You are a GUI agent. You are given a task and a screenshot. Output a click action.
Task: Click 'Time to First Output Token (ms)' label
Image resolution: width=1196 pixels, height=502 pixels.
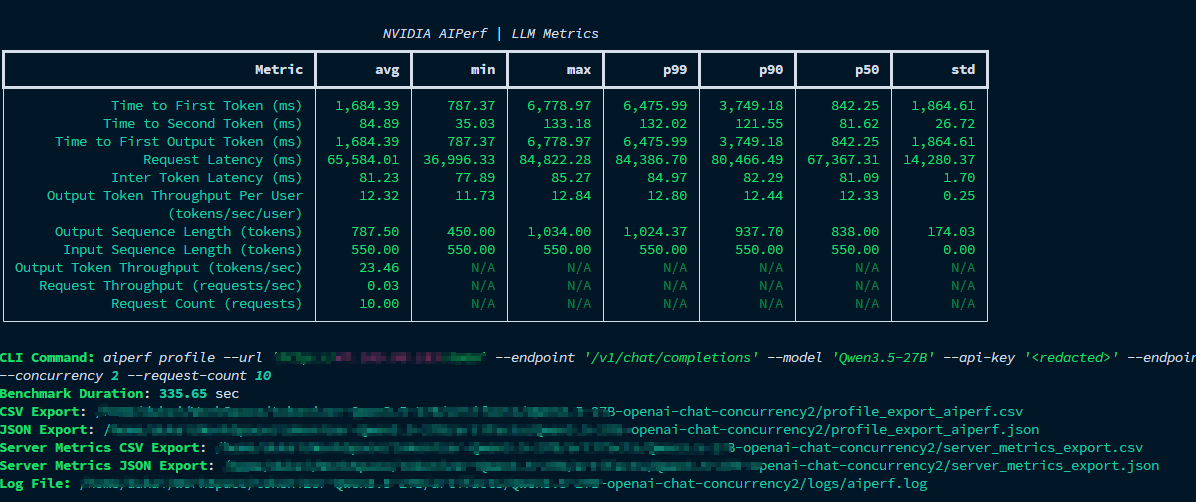[x=178, y=141]
